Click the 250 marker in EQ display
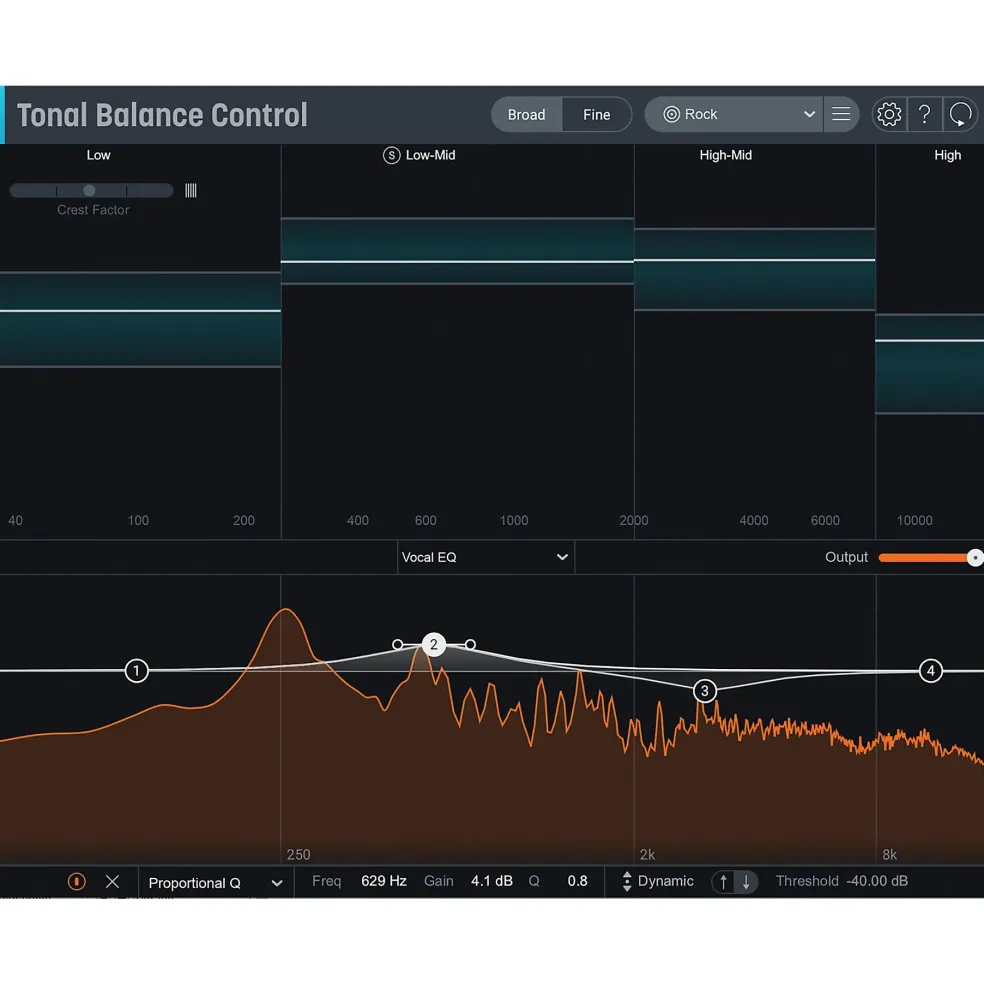This screenshot has width=984, height=985. coord(298,854)
